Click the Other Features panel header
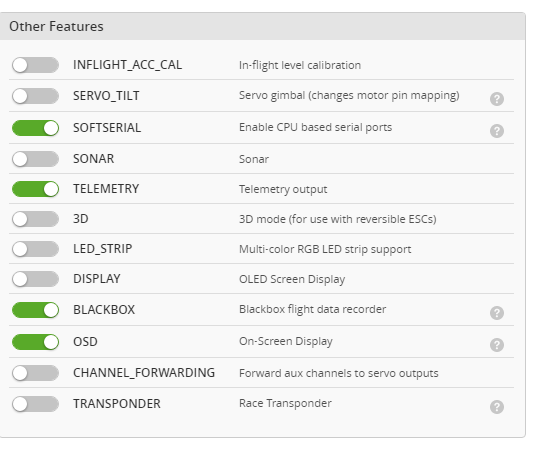Image resolution: width=534 pixels, height=450 pixels. click(262, 27)
